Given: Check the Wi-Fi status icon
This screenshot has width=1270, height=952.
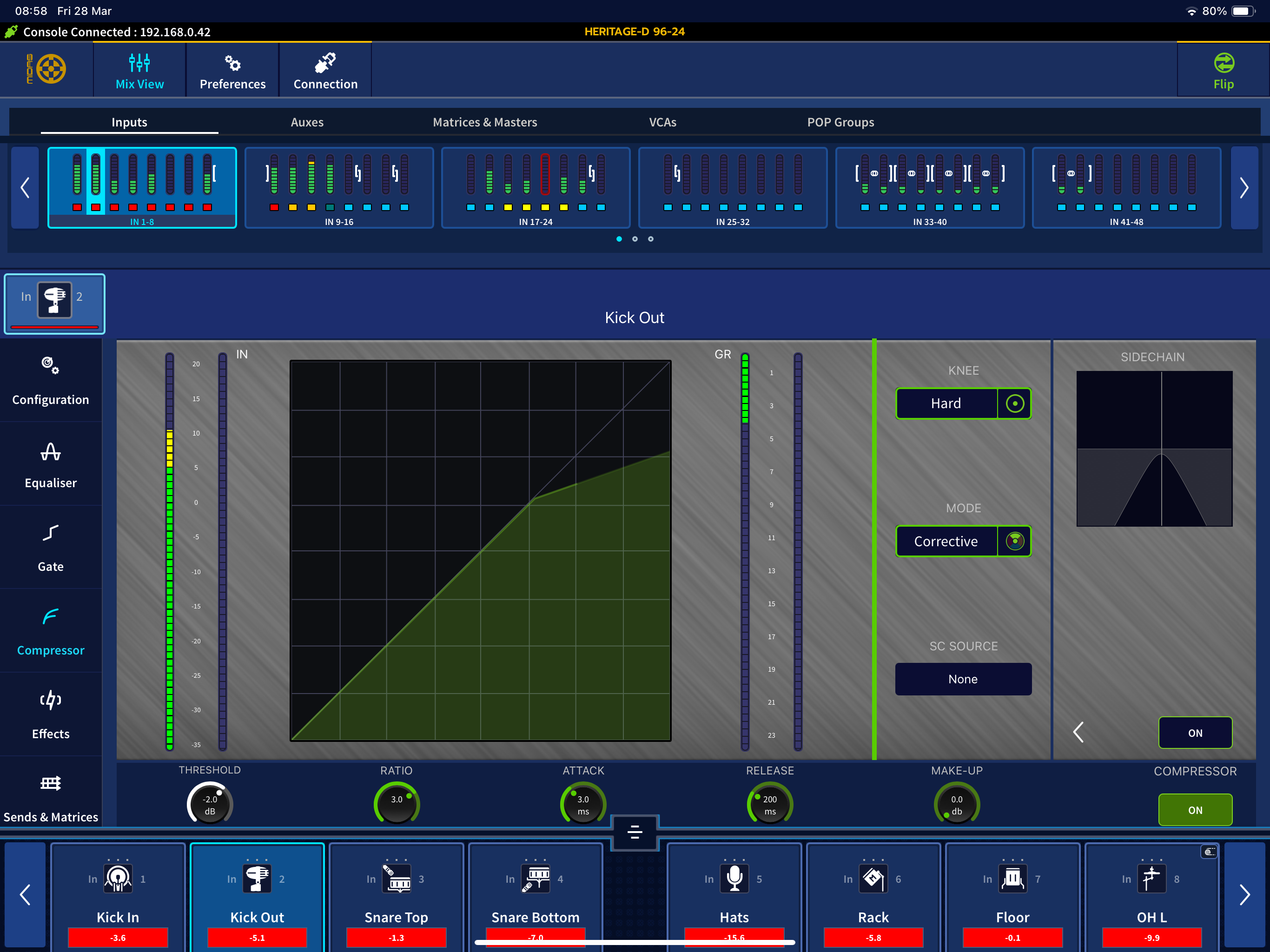Looking at the screenshot, I should click(x=1191, y=11).
